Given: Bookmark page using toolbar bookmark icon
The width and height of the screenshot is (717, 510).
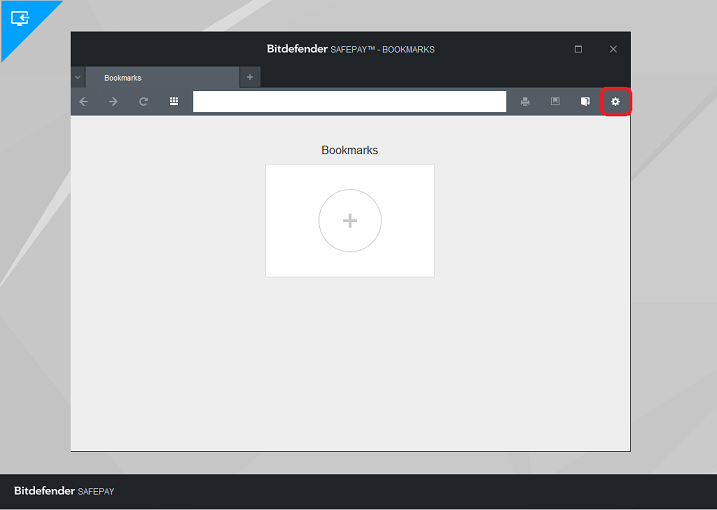Looking at the screenshot, I should coord(555,101).
